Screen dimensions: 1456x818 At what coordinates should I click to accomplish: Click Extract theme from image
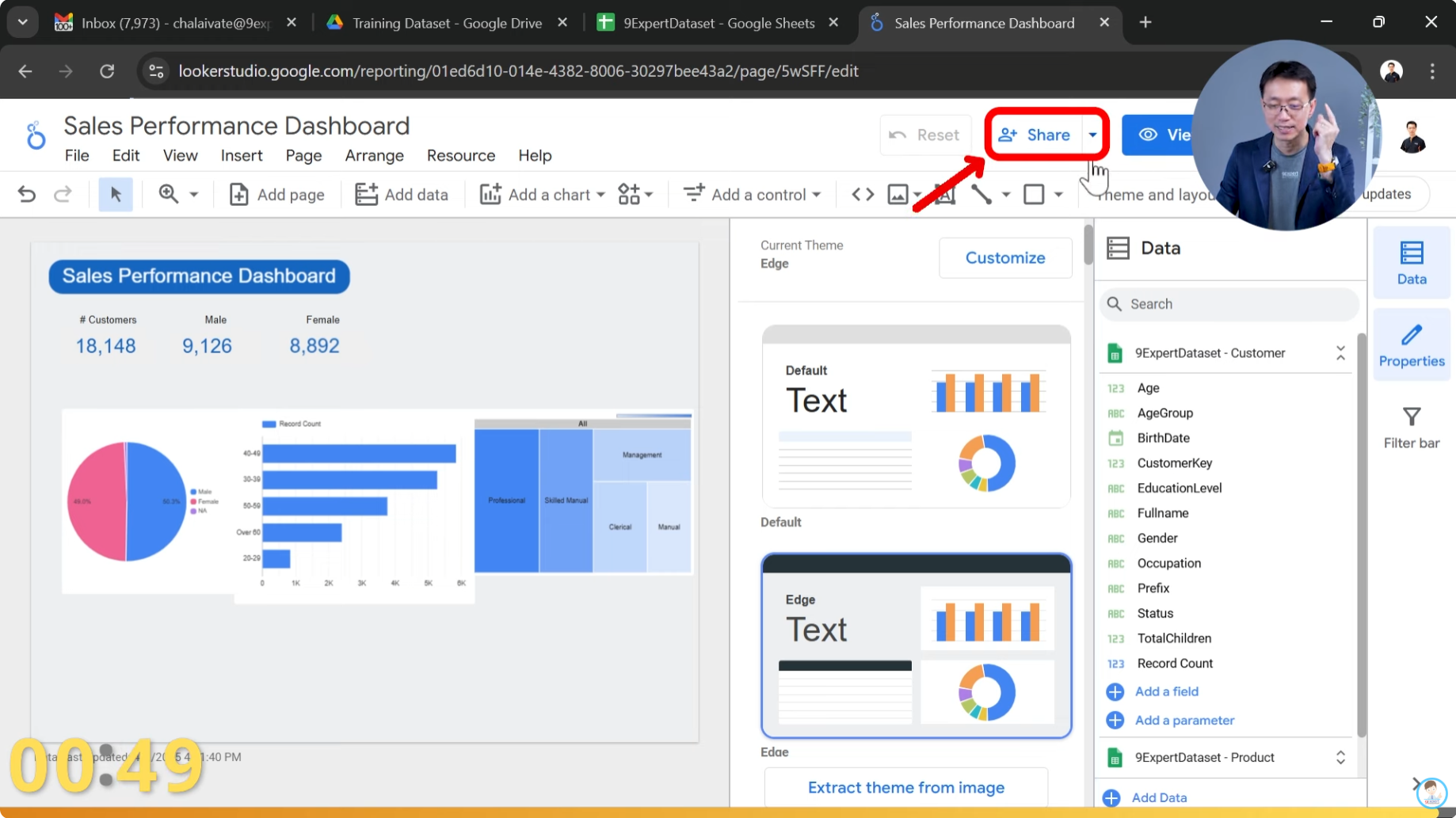point(905,786)
